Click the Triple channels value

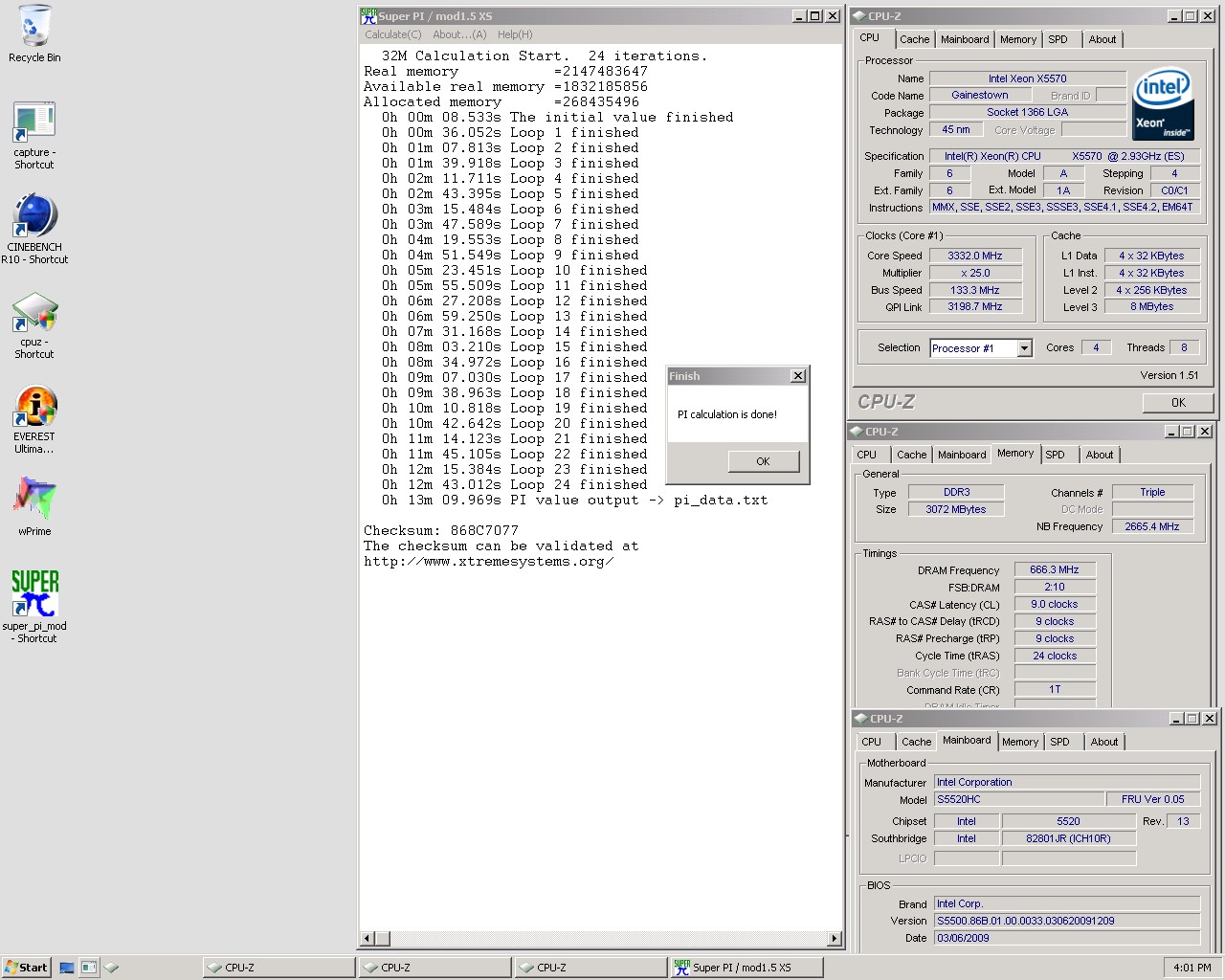[x=1152, y=492]
